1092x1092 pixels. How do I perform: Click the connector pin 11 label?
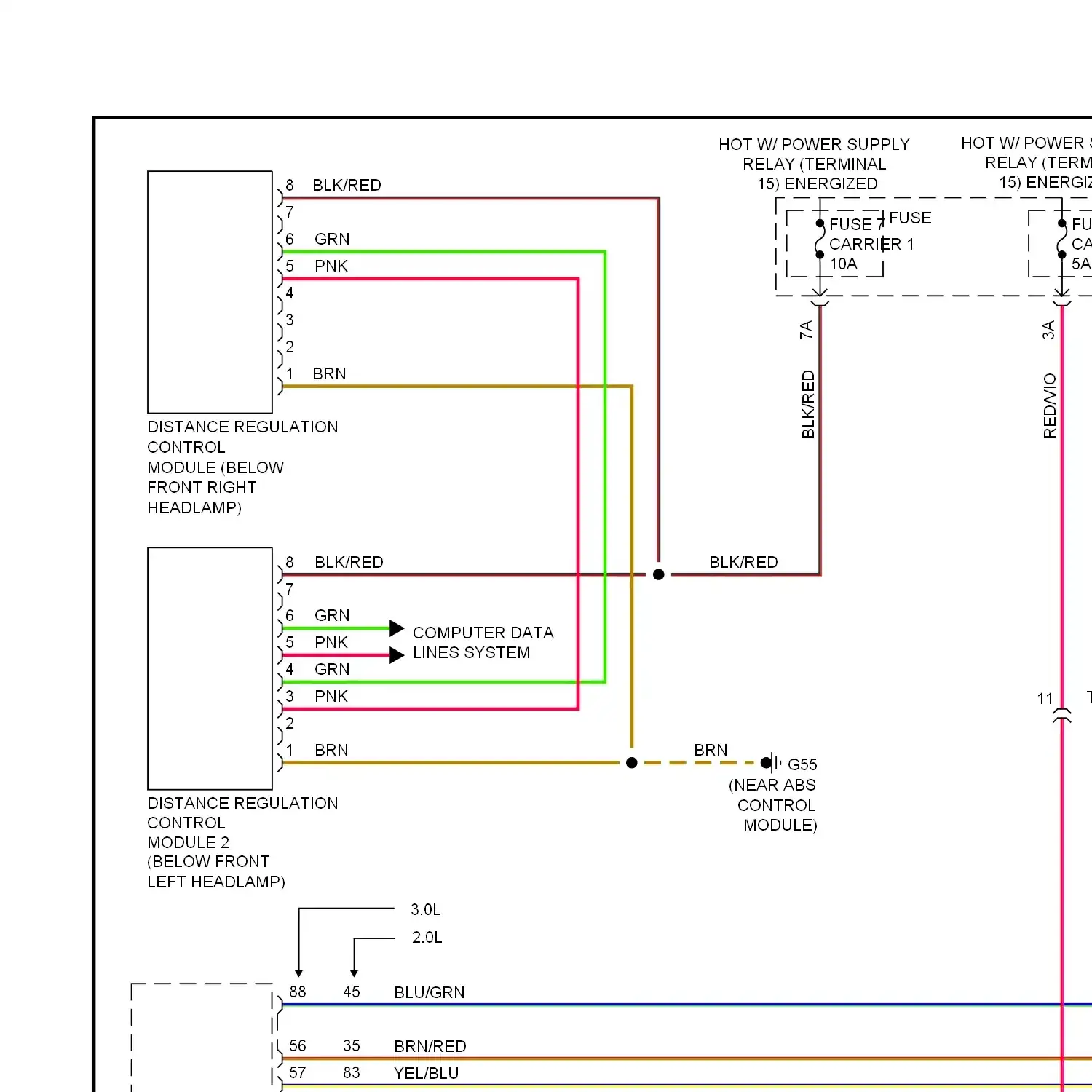coord(1045,699)
